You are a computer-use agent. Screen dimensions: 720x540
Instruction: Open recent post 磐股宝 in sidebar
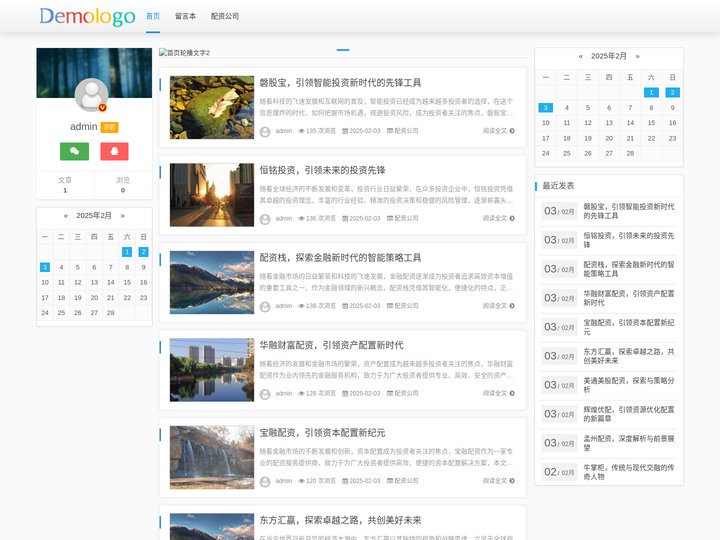point(629,211)
